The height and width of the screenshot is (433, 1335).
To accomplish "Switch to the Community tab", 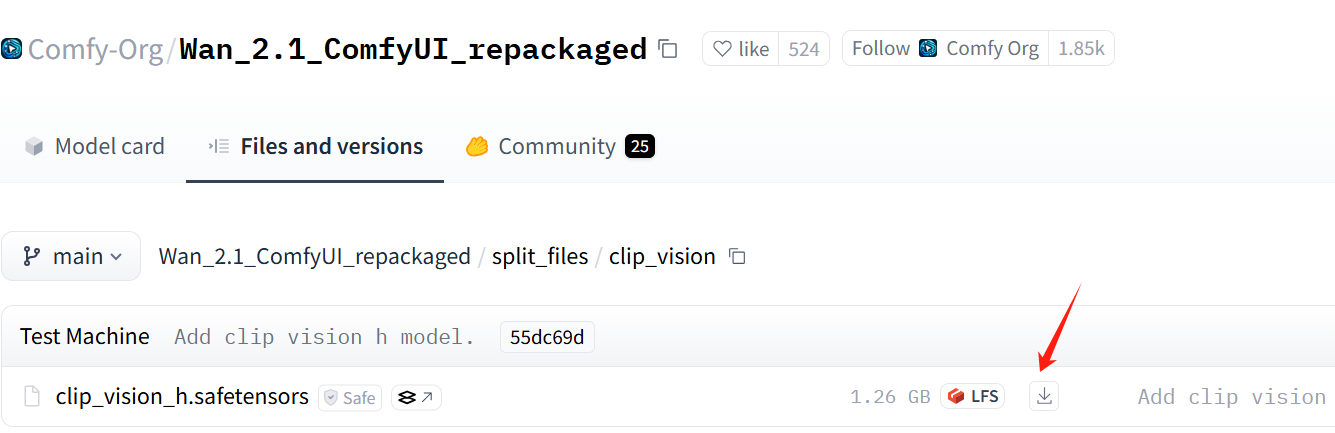I will click(558, 146).
